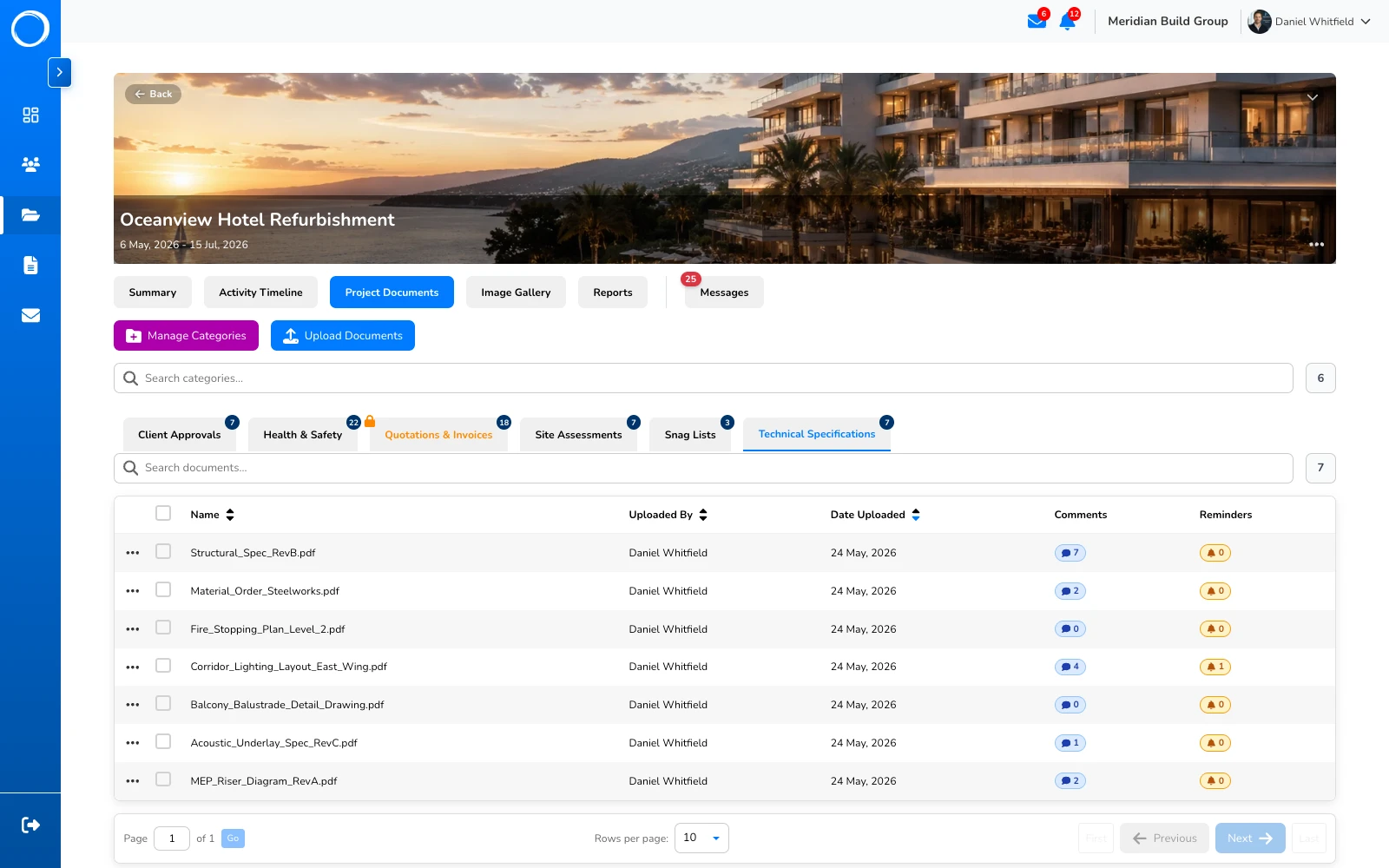View comments on Corridor_Lighting_Layout_East_Wing.pdf

click(x=1070, y=667)
